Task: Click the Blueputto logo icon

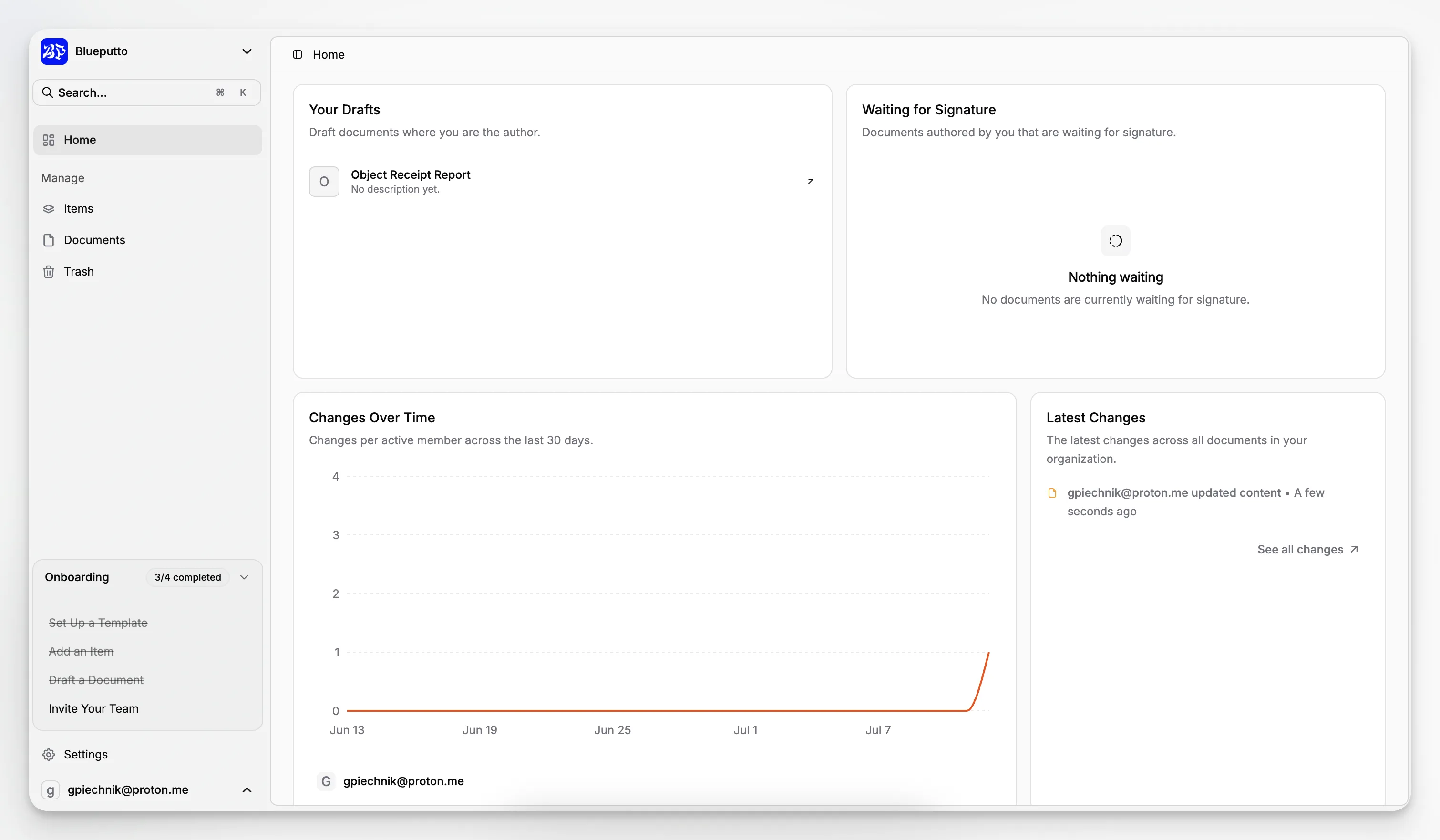Action: tap(54, 51)
